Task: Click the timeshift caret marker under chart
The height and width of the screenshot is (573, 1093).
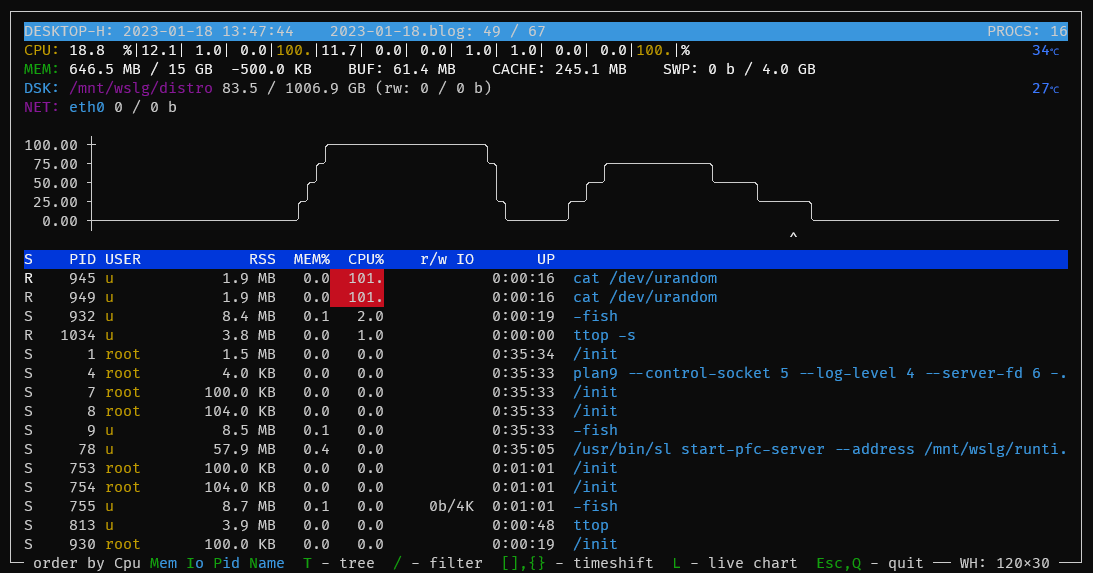Action: 793,236
